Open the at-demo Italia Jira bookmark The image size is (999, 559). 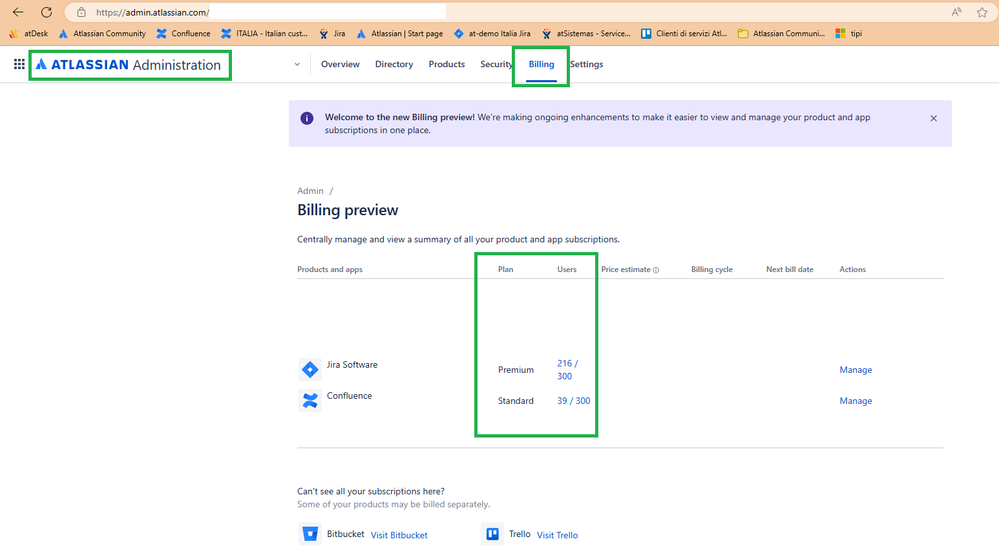pyautogui.click(x=492, y=33)
